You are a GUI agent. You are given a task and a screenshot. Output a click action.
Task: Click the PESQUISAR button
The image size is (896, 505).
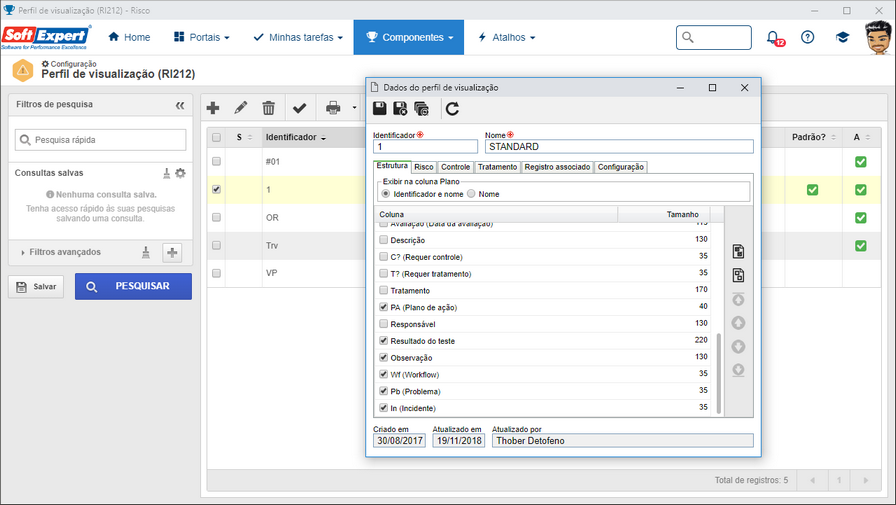(x=133, y=286)
